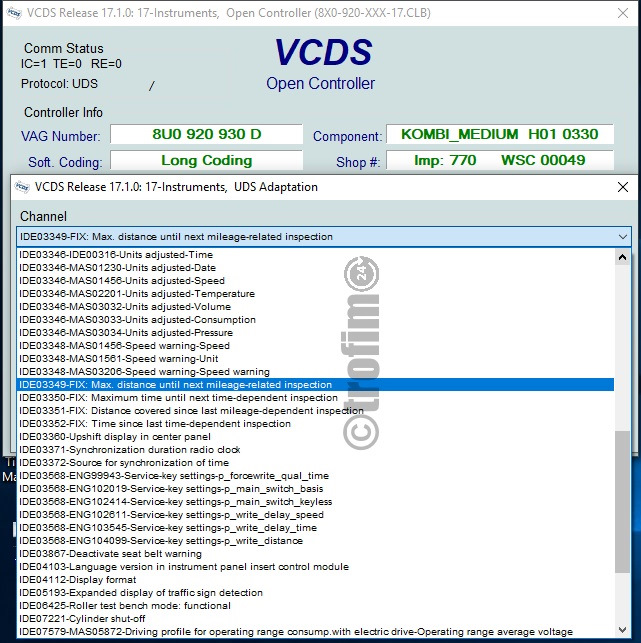Select IDE03346-MAS01230-Units adjusted-Date channel
Viewport: 641px width, 643px height.
pos(315,268)
